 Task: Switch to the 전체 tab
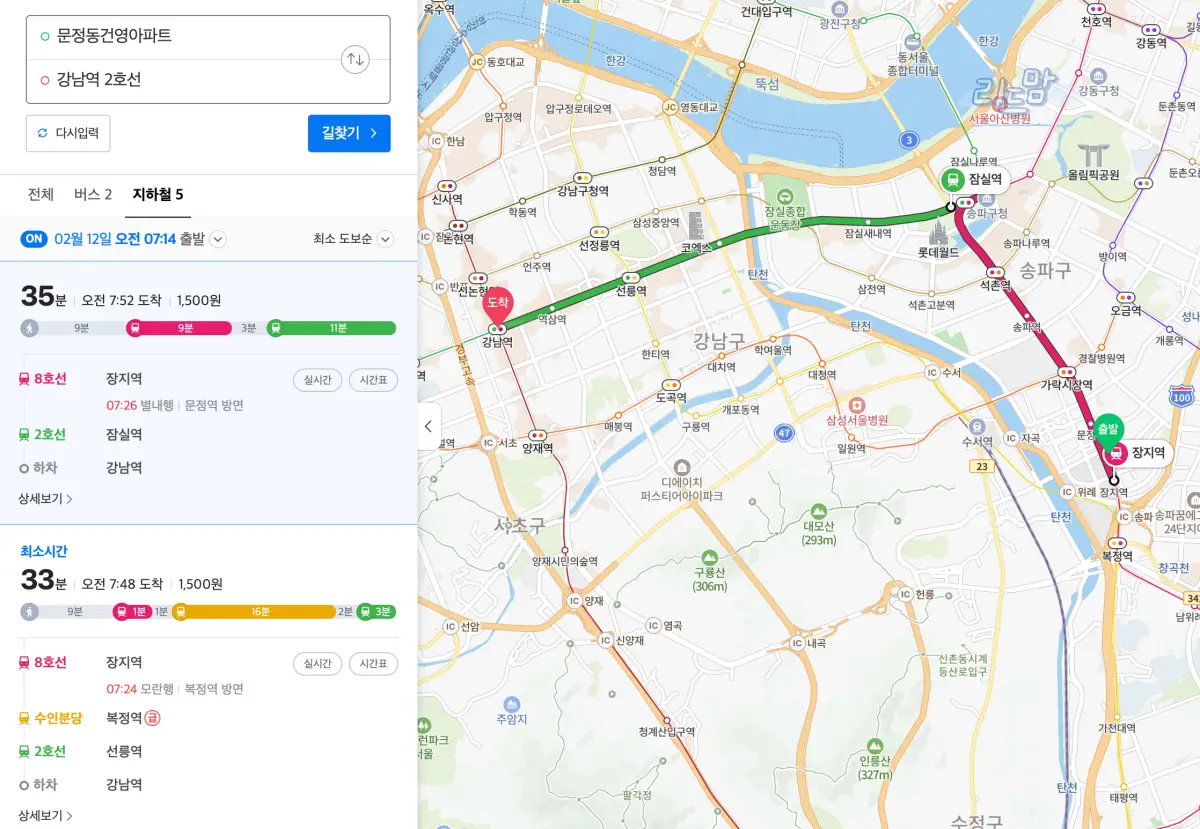coord(41,194)
